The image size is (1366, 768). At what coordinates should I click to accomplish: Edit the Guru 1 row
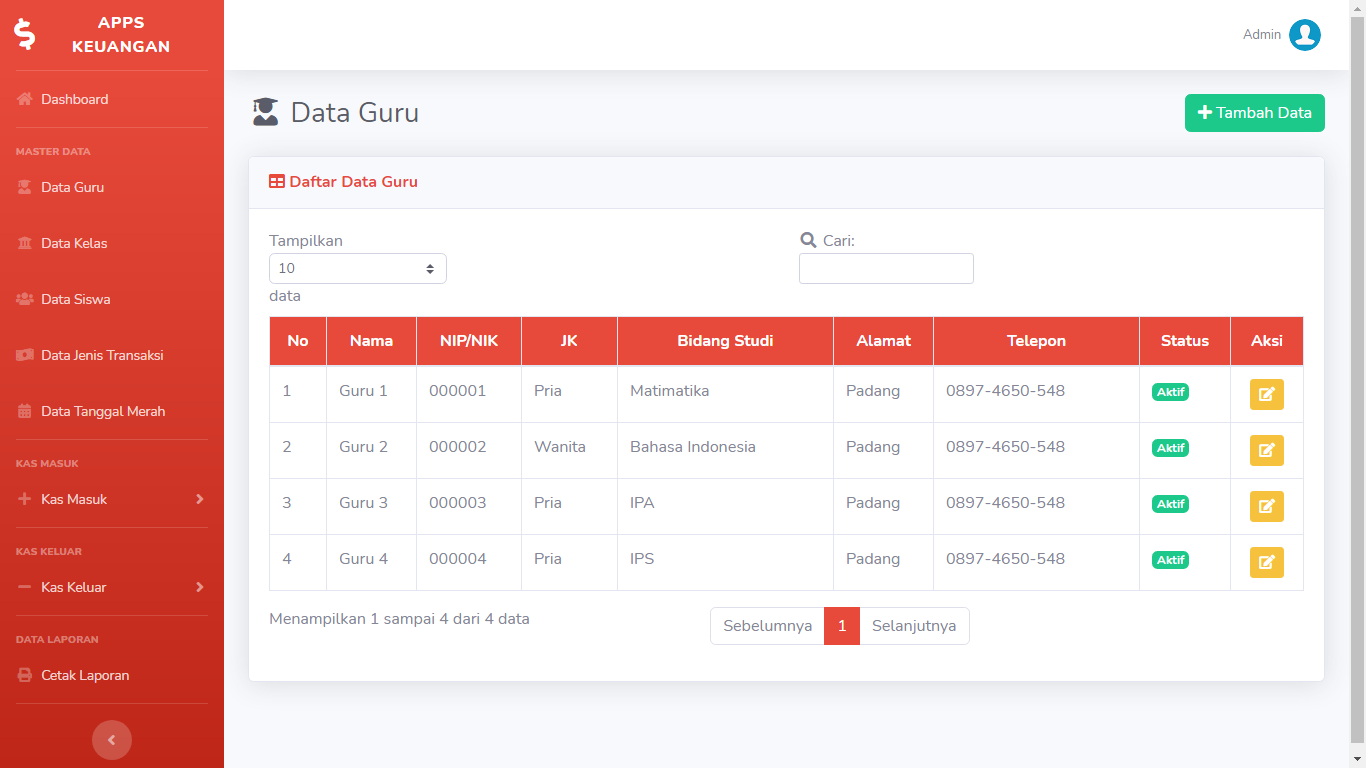tap(1267, 394)
